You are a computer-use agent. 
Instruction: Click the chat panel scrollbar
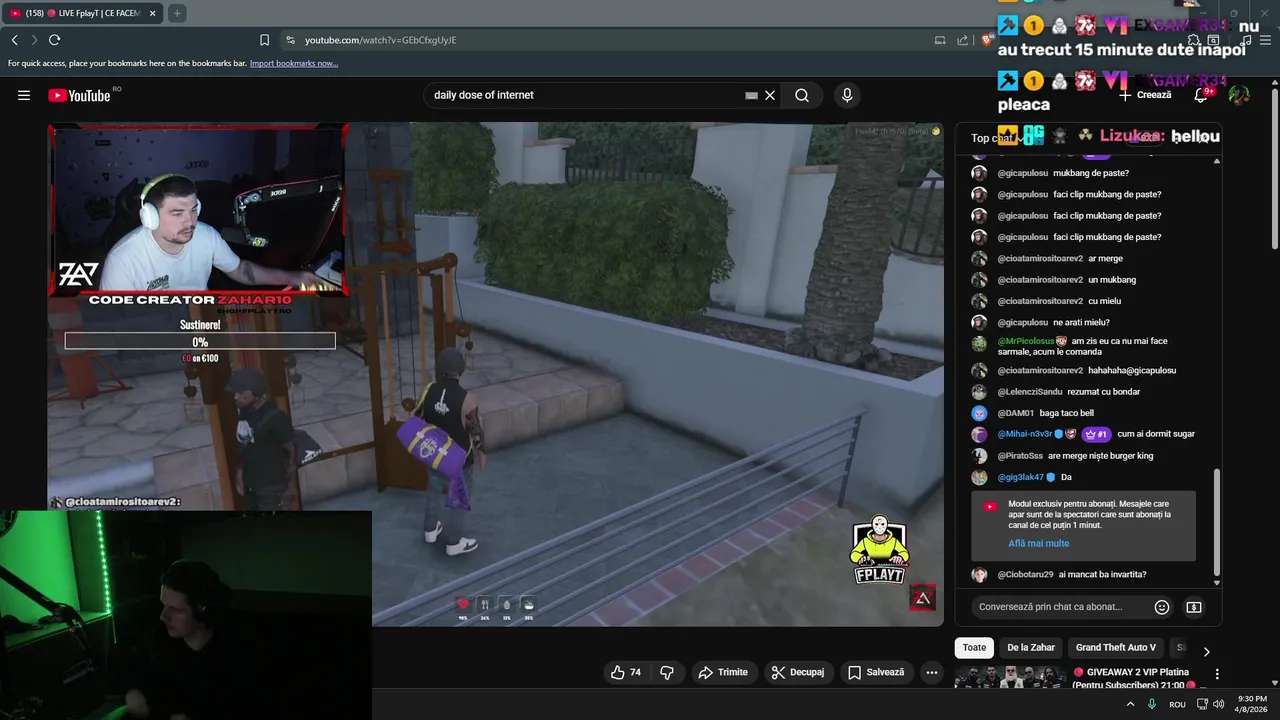pyautogui.click(x=1217, y=520)
